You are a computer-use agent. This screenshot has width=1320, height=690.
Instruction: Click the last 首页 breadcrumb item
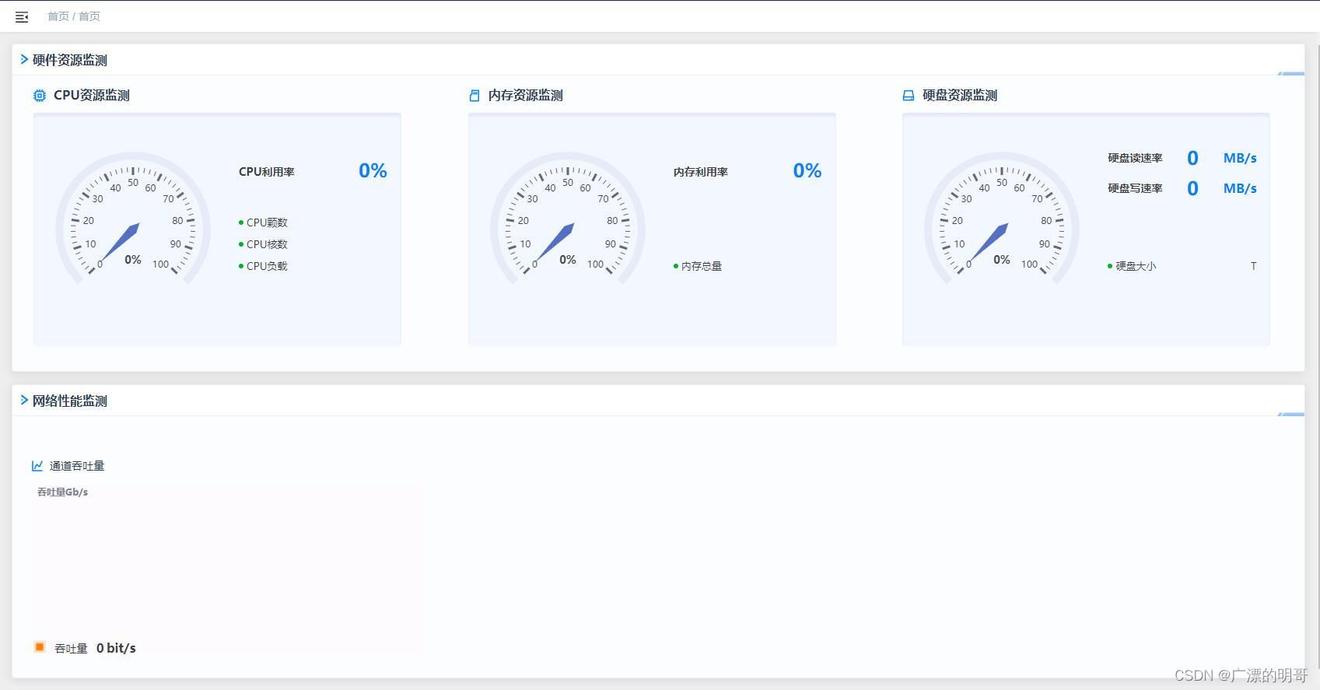coord(90,17)
